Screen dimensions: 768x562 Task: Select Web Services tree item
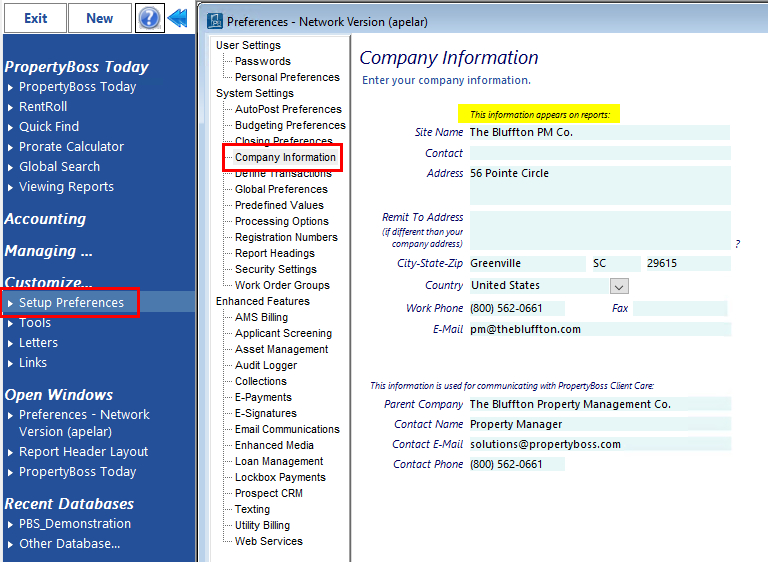[268, 541]
